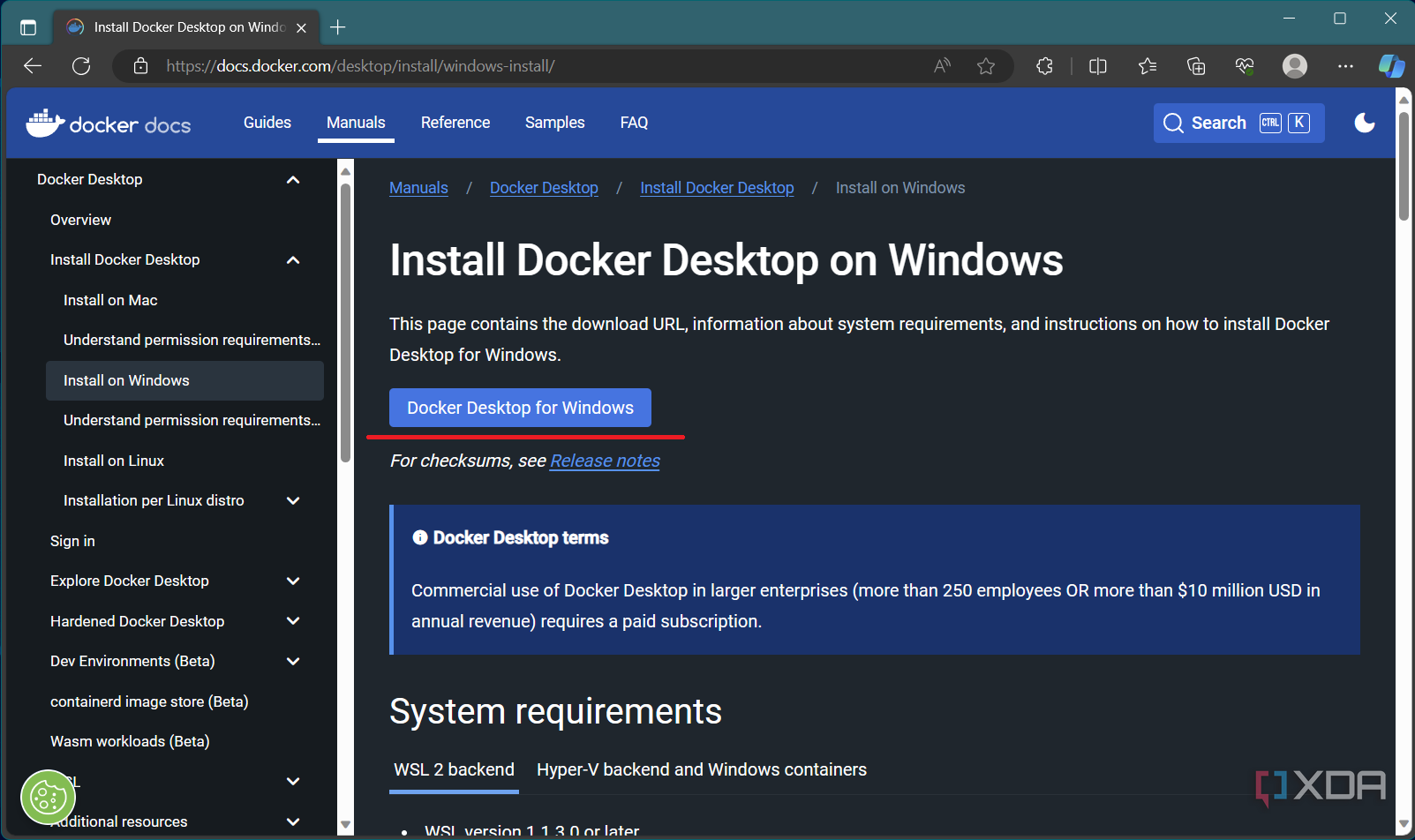Open the Extensions puzzle icon

click(1044, 66)
